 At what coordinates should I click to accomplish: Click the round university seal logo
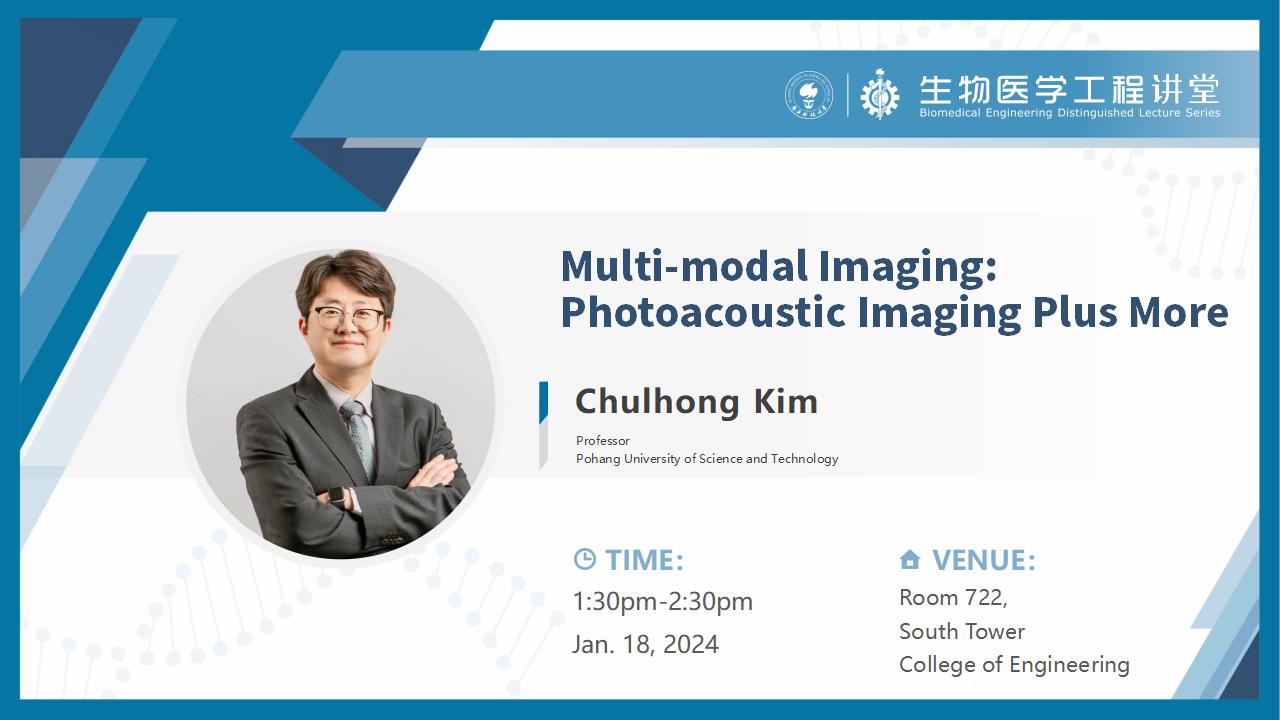[808, 96]
